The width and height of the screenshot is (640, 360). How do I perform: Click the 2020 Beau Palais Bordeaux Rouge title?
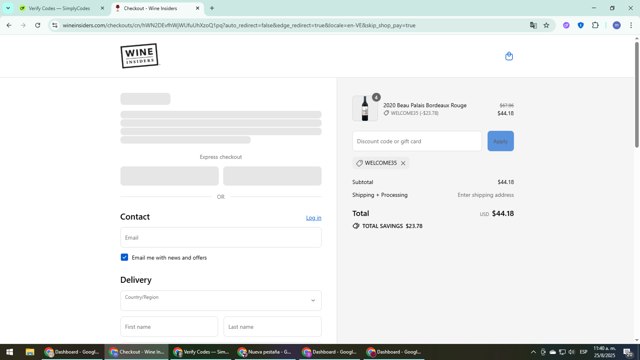[x=425, y=105]
